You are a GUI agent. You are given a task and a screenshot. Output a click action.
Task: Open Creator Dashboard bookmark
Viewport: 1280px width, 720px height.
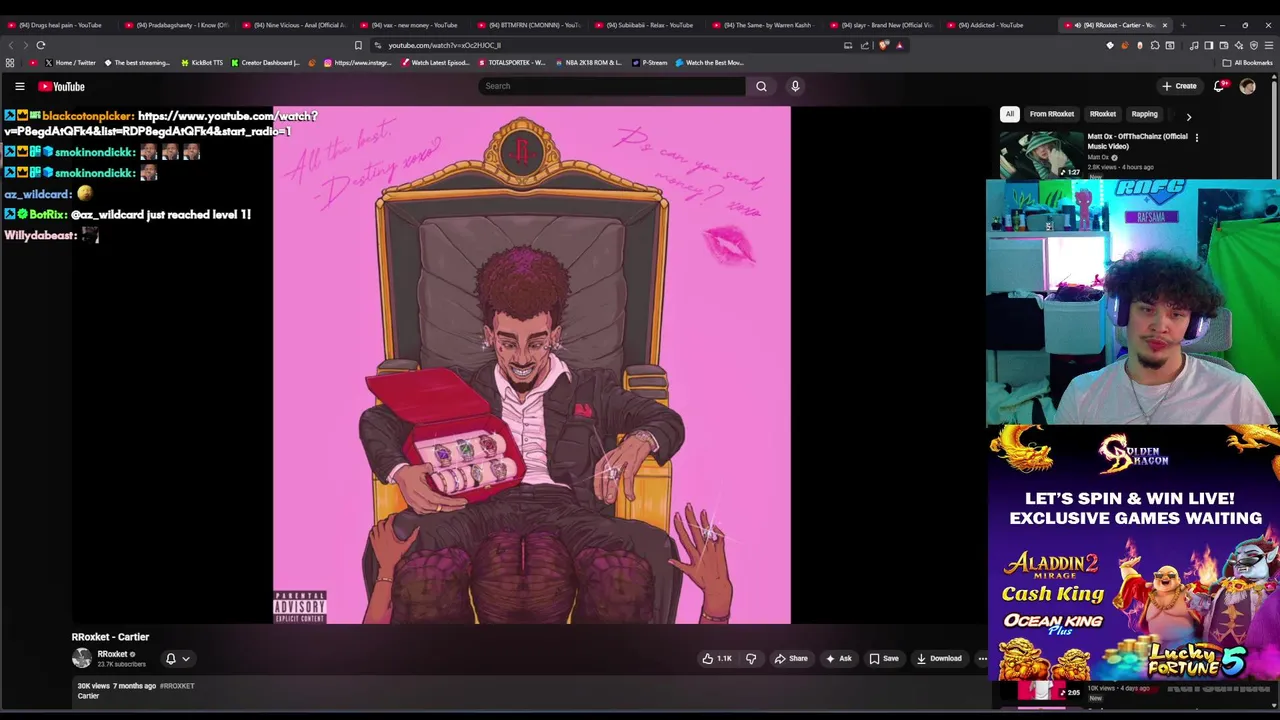(265, 62)
